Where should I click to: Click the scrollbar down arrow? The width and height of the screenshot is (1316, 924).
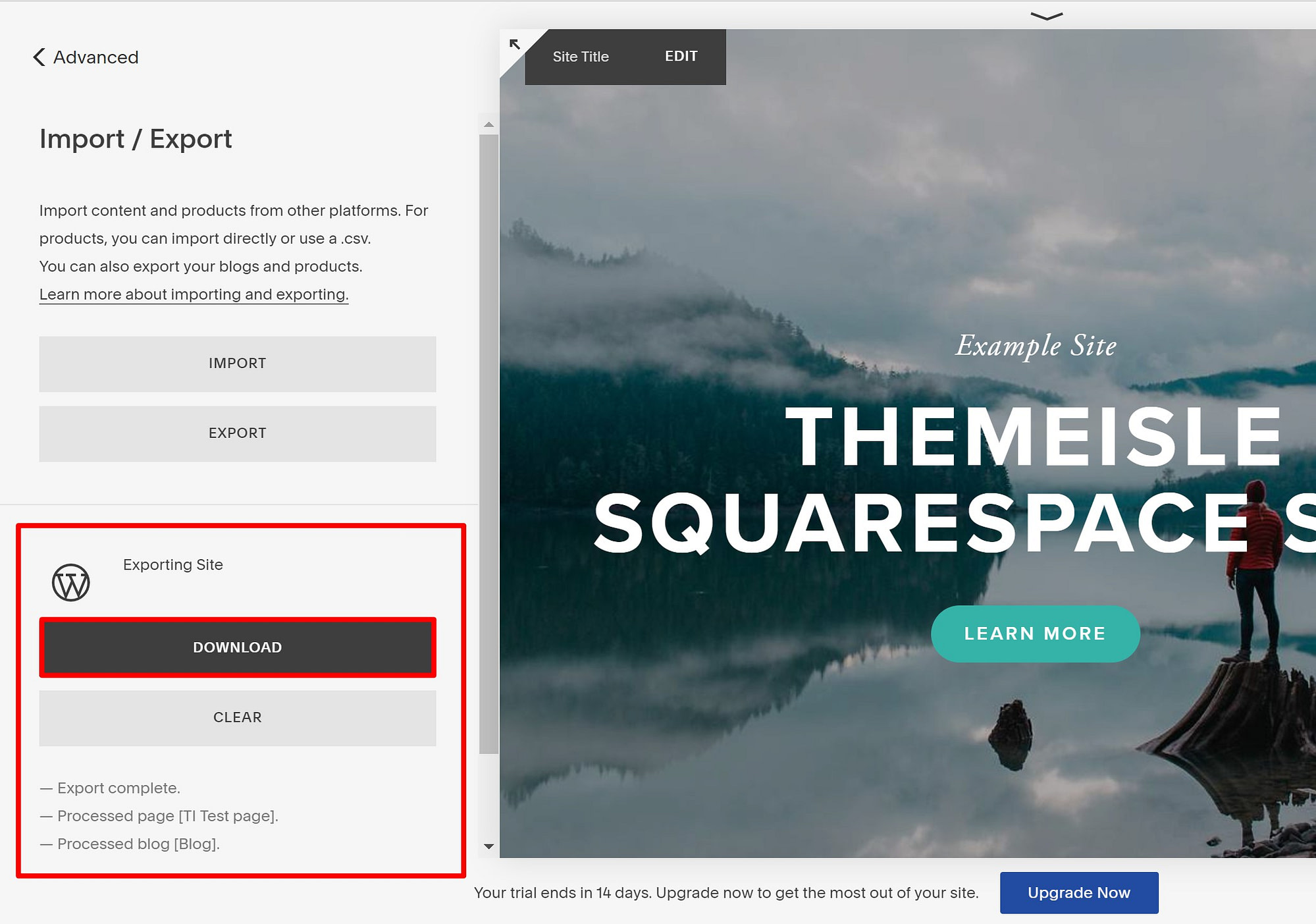pyautogui.click(x=488, y=848)
